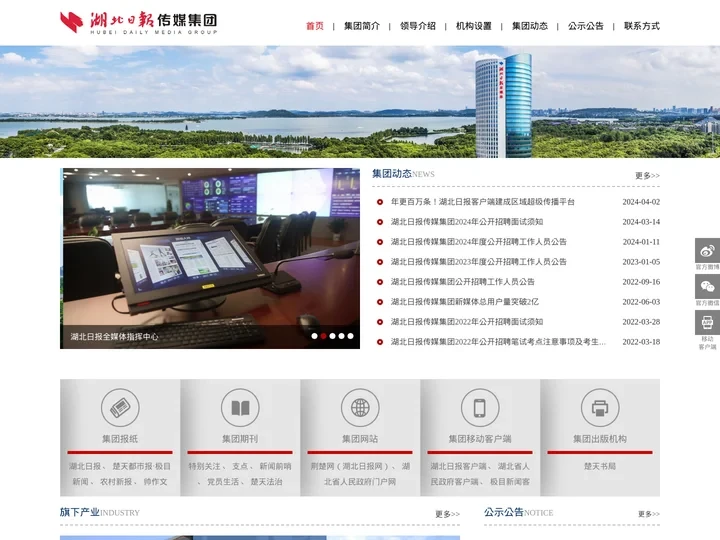Open the 移动客户端 APP icon
Viewport: 720px width, 540px height.
pos(707,322)
